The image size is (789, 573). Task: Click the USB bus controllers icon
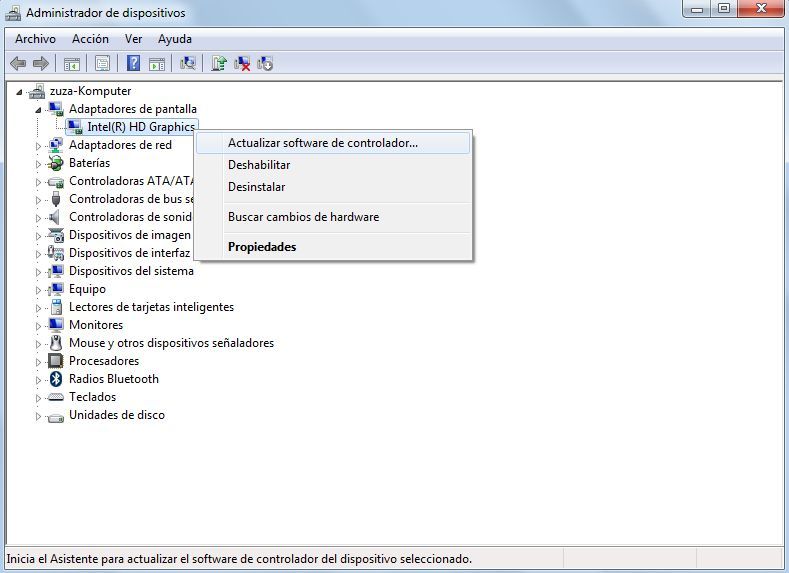(x=55, y=199)
